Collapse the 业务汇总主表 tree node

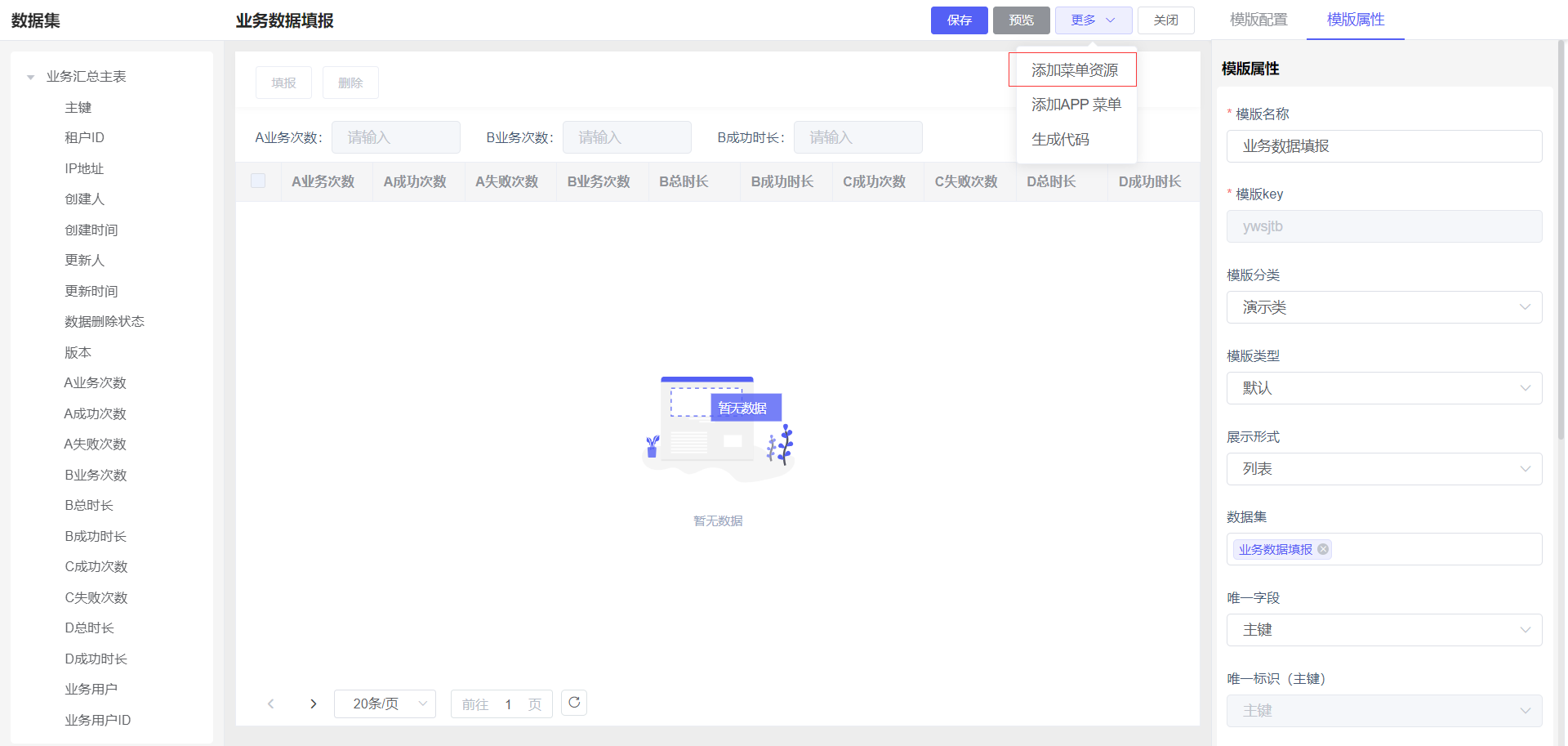(31, 77)
